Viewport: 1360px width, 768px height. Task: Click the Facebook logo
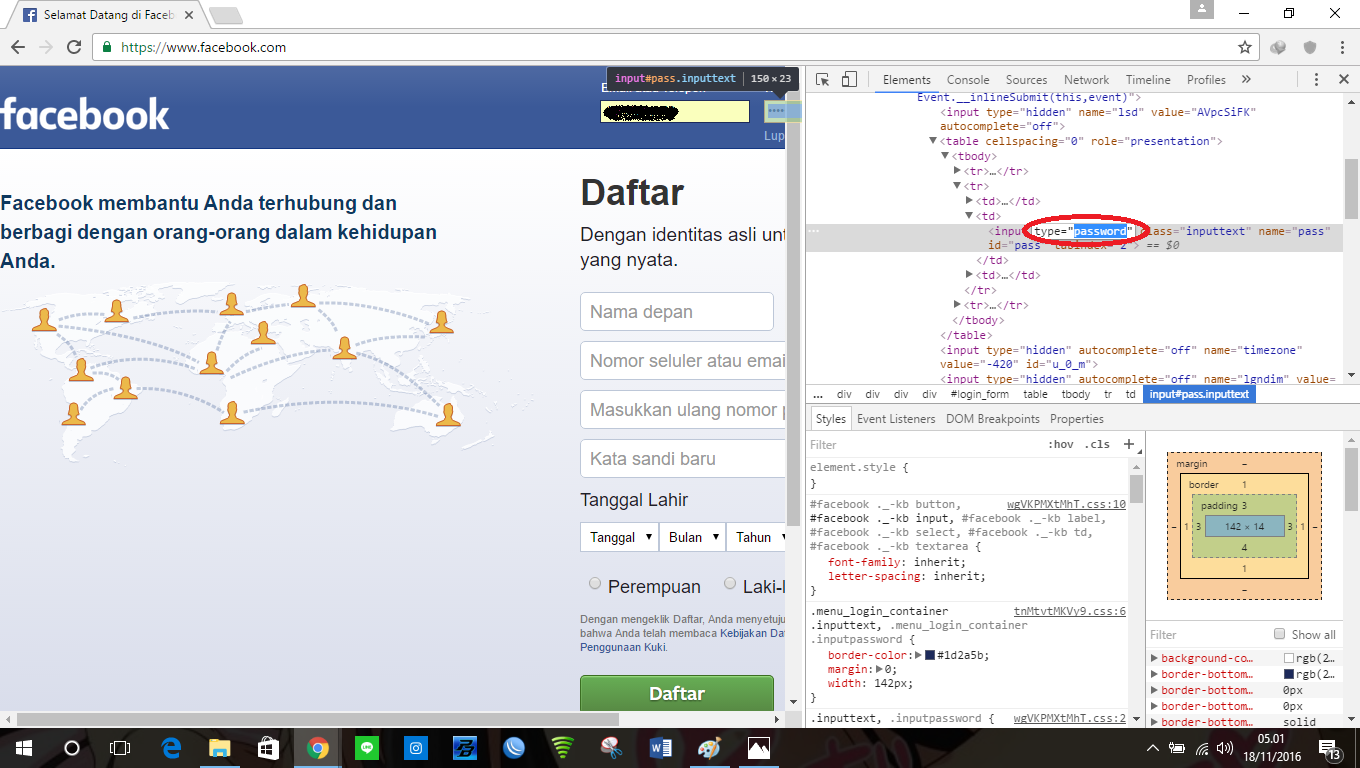pos(85,113)
